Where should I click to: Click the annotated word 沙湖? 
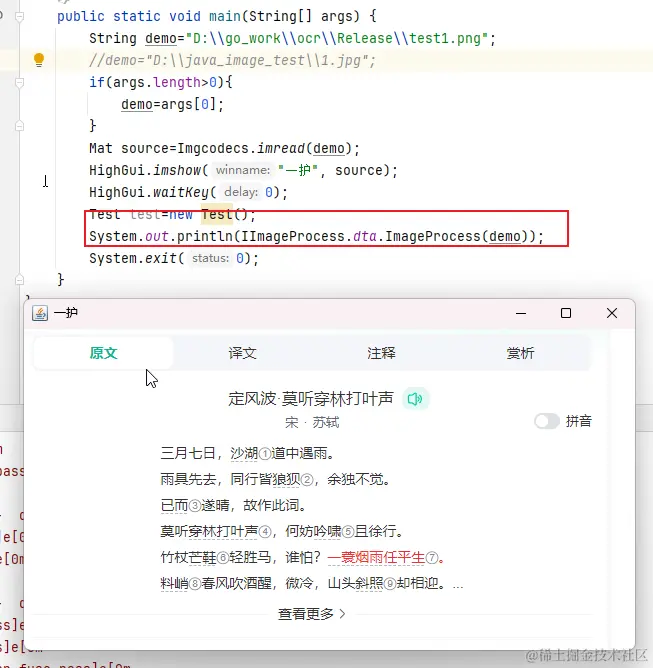[244, 453]
